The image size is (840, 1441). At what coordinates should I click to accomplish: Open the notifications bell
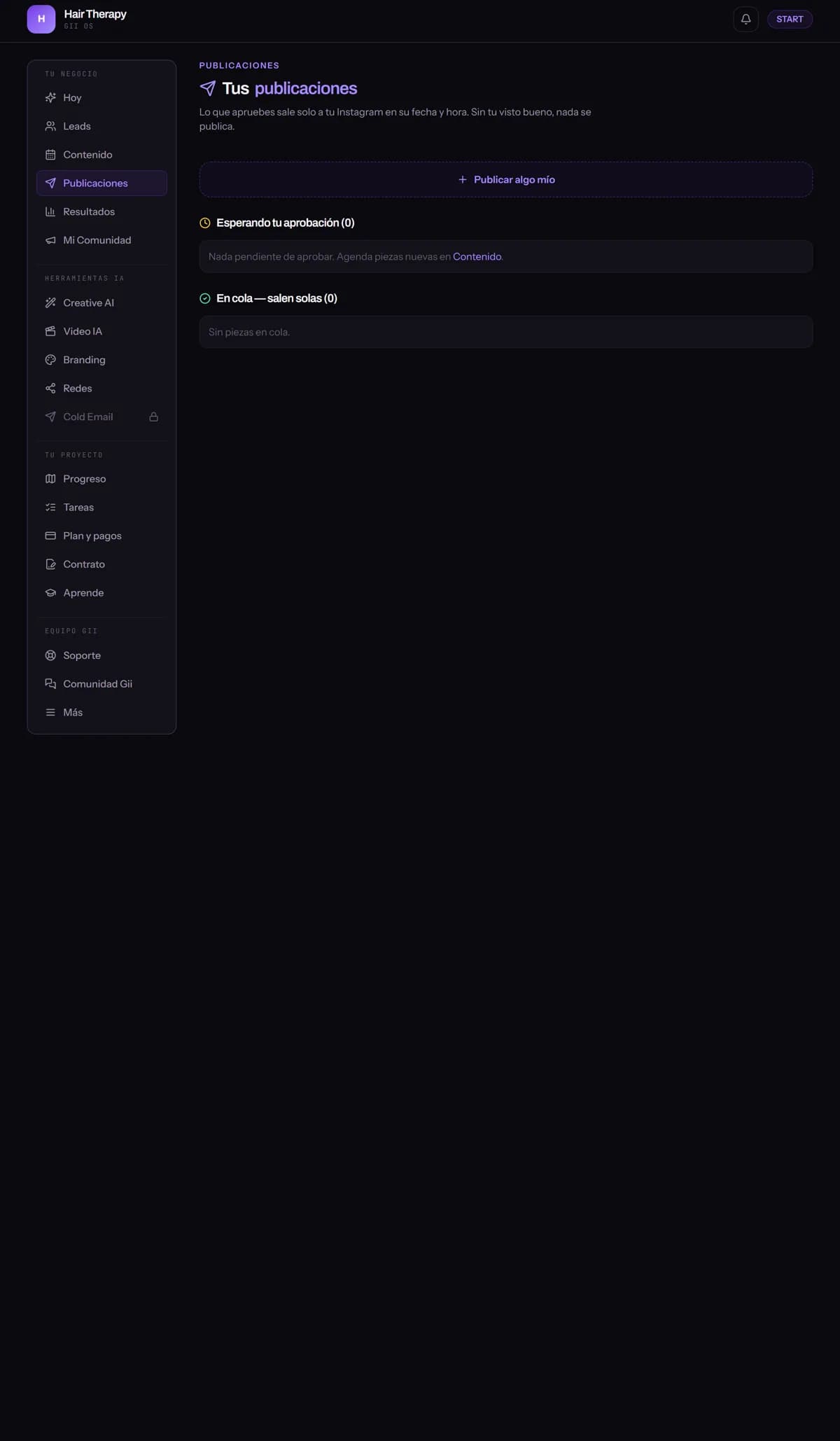(745, 19)
